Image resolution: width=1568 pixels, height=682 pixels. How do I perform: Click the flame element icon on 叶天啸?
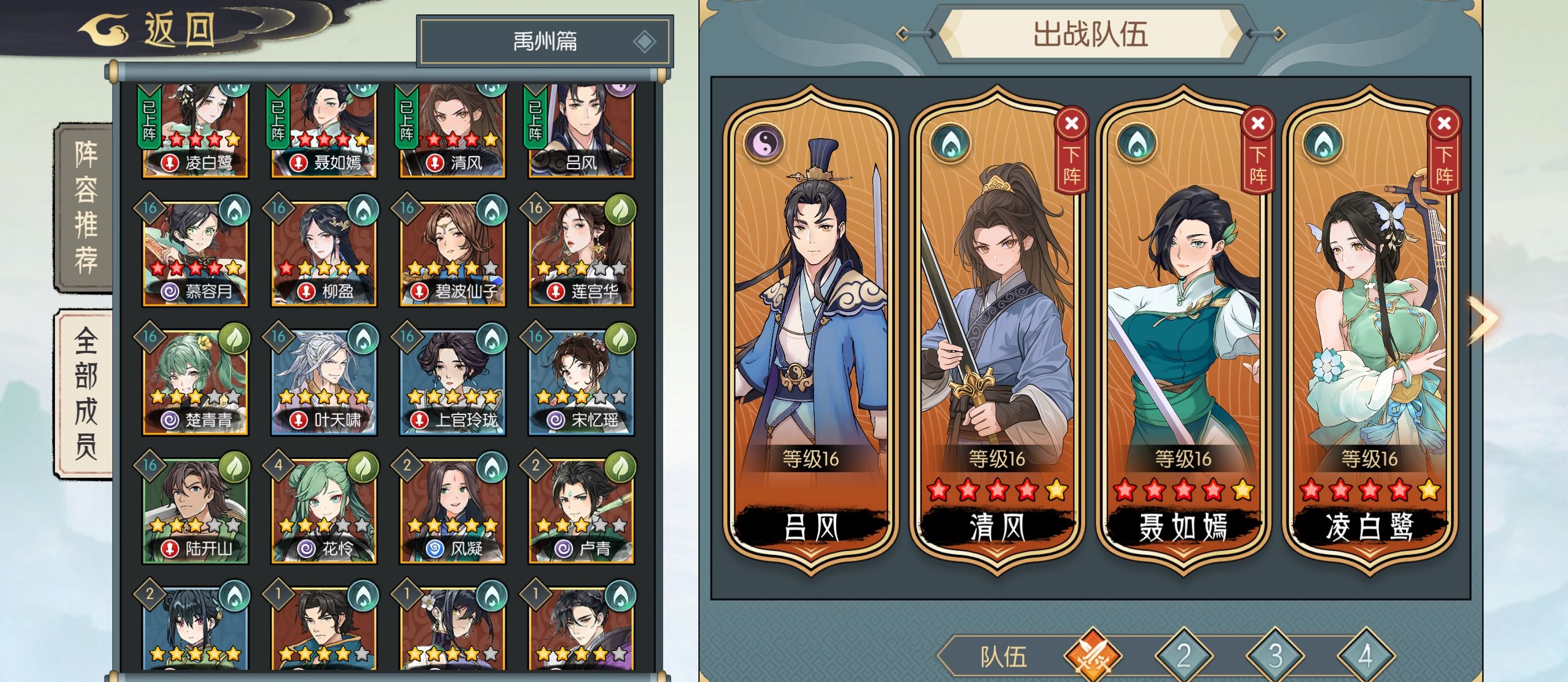point(363,339)
